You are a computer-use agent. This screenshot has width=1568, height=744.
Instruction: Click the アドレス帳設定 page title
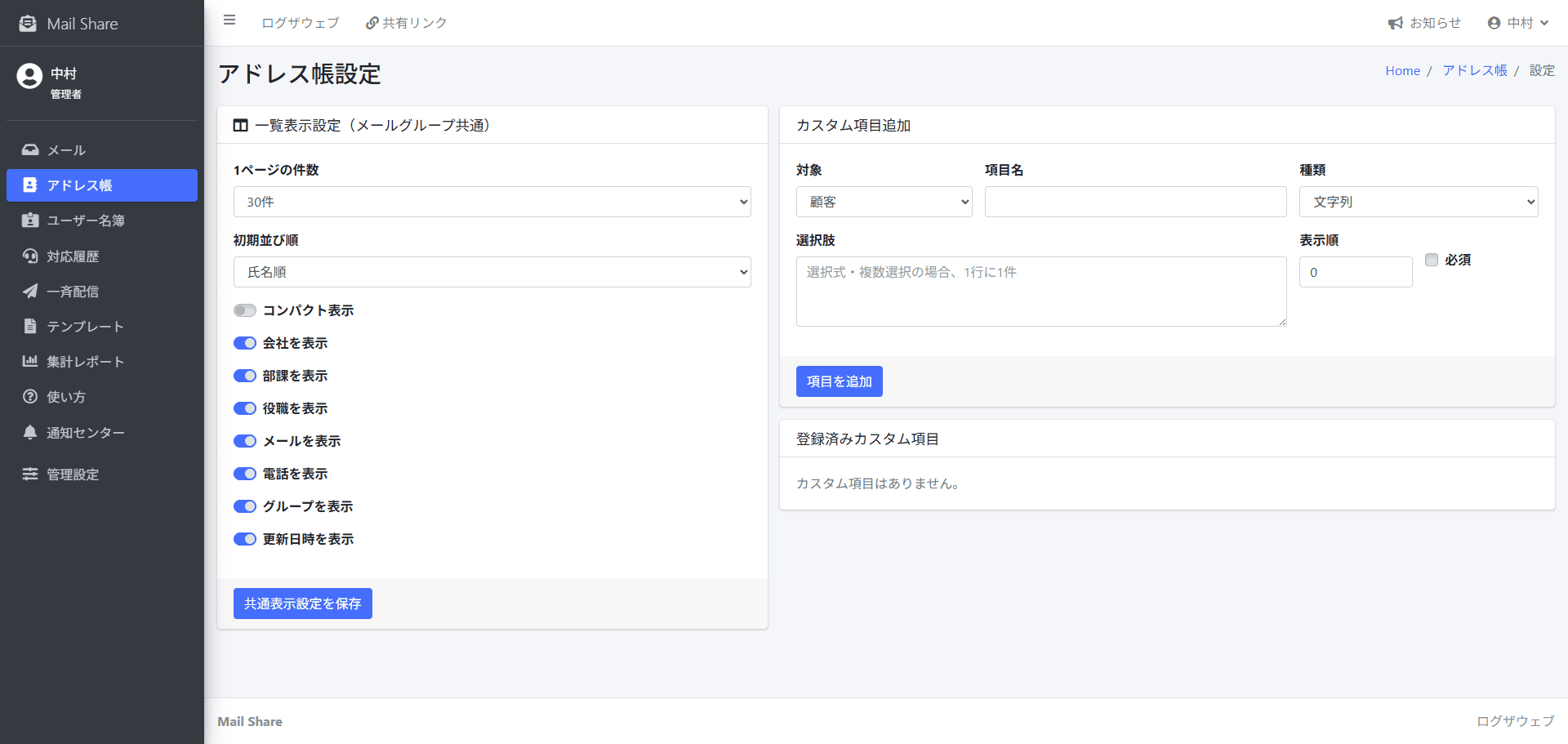tap(300, 74)
